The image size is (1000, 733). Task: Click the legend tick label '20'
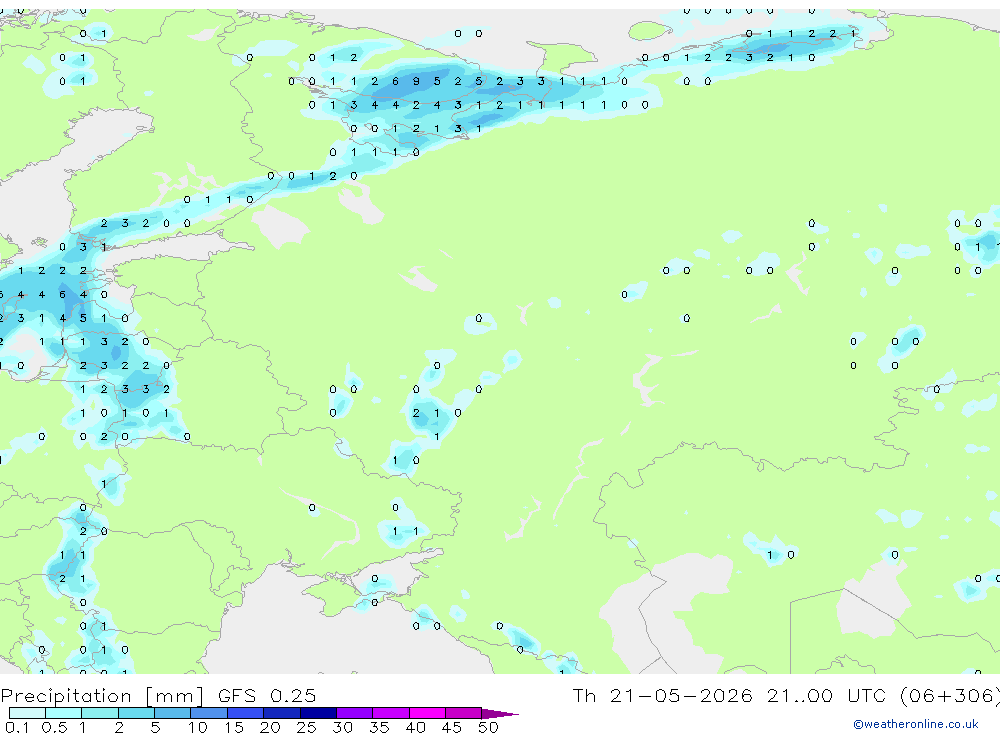(270, 727)
